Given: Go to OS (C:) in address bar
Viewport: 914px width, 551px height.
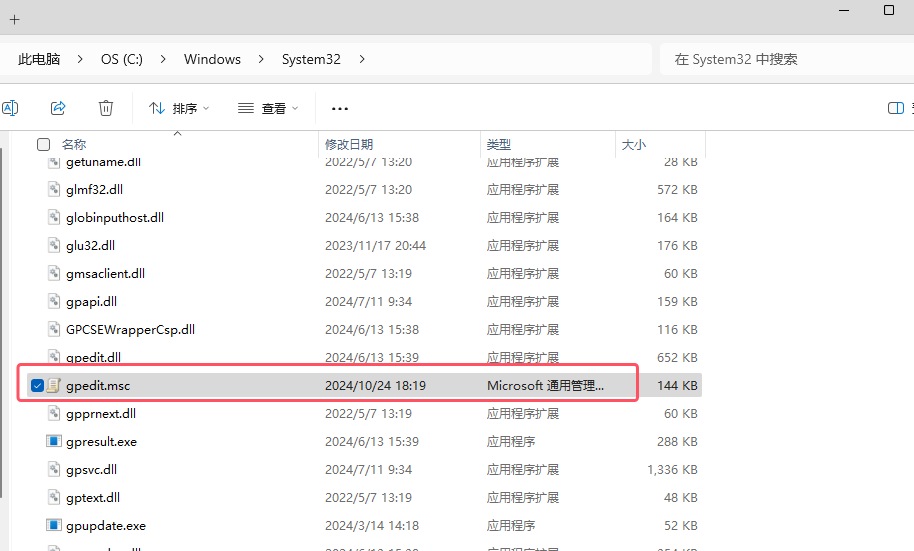Looking at the screenshot, I should pos(122,59).
